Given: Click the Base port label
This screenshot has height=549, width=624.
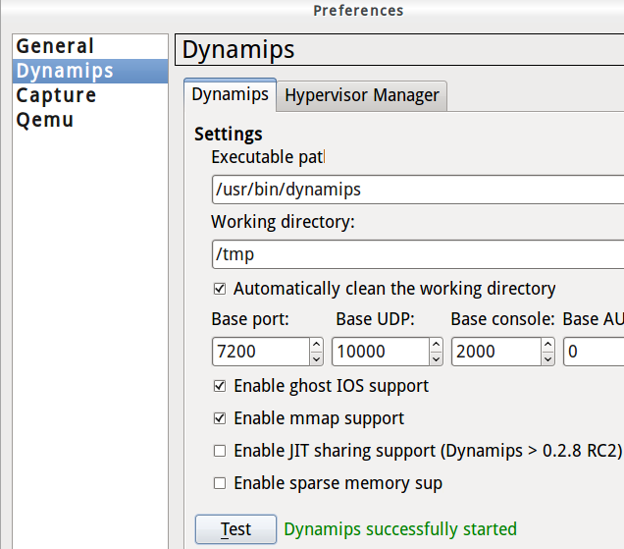Looking at the screenshot, I should pyautogui.click(x=250, y=319).
